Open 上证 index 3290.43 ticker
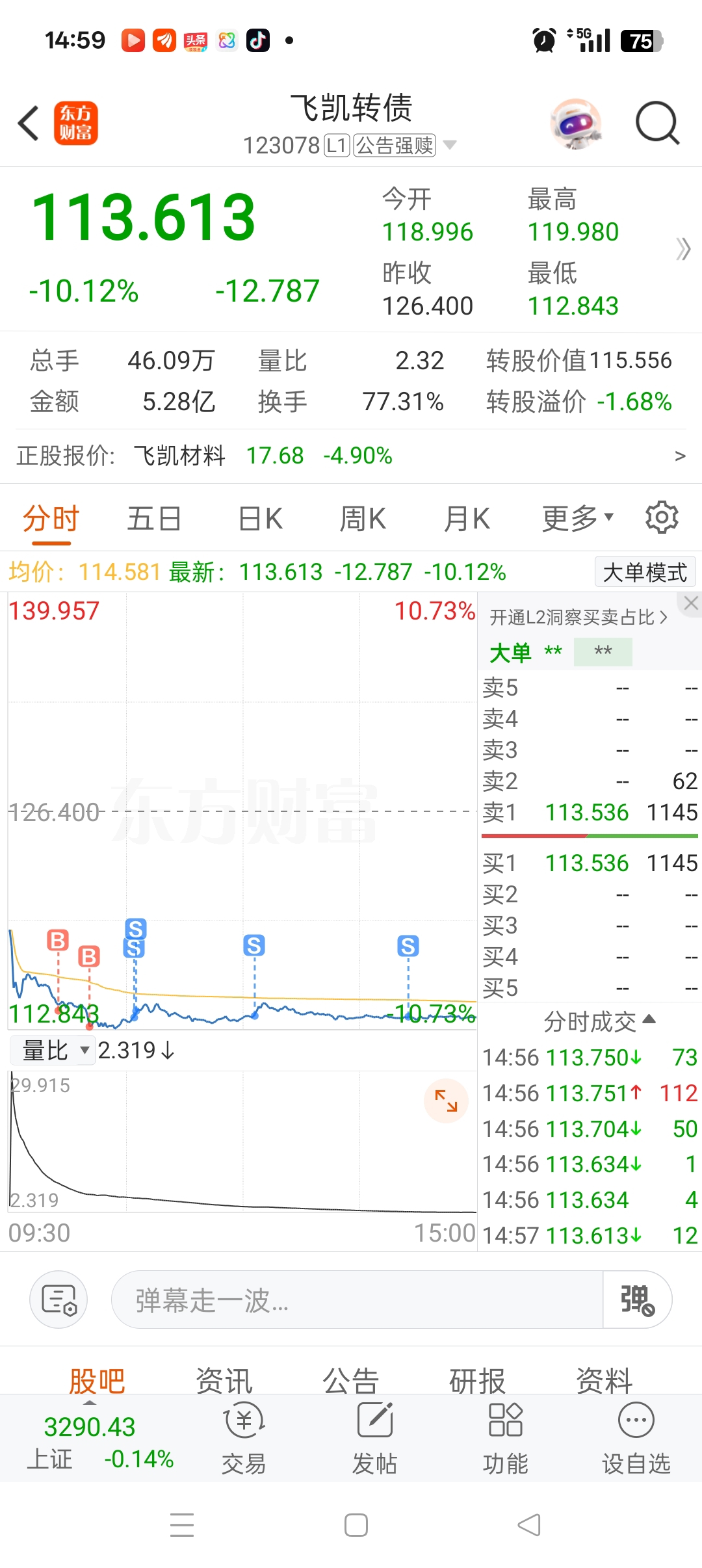Image resolution: width=702 pixels, height=1568 pixels. coord(99,1443)
